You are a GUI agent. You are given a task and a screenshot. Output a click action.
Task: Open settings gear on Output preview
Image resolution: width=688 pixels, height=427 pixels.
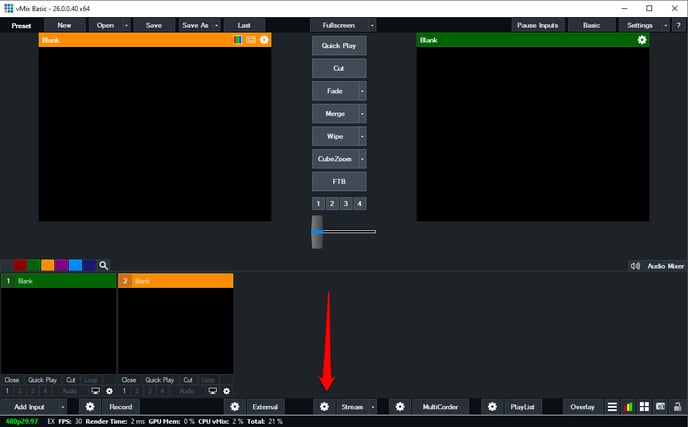642,40
